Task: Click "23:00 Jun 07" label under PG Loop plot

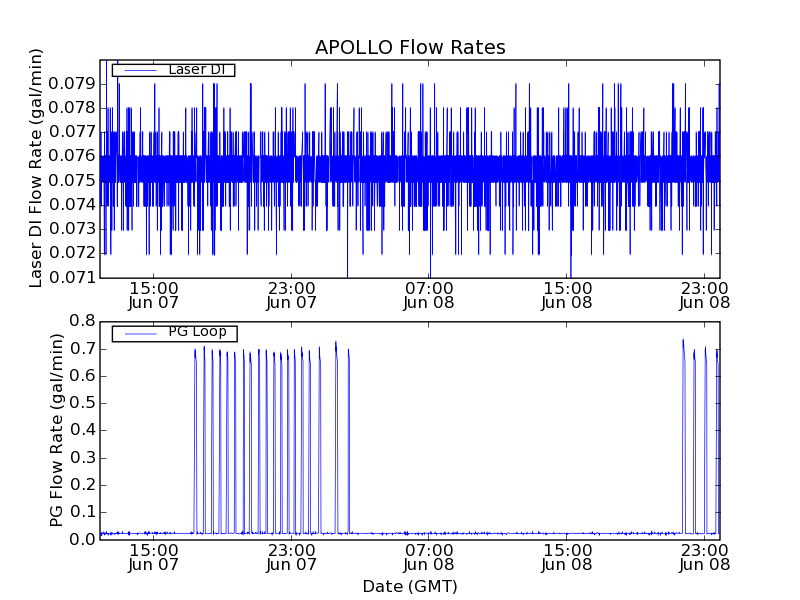Action: (x=291, y=557)
